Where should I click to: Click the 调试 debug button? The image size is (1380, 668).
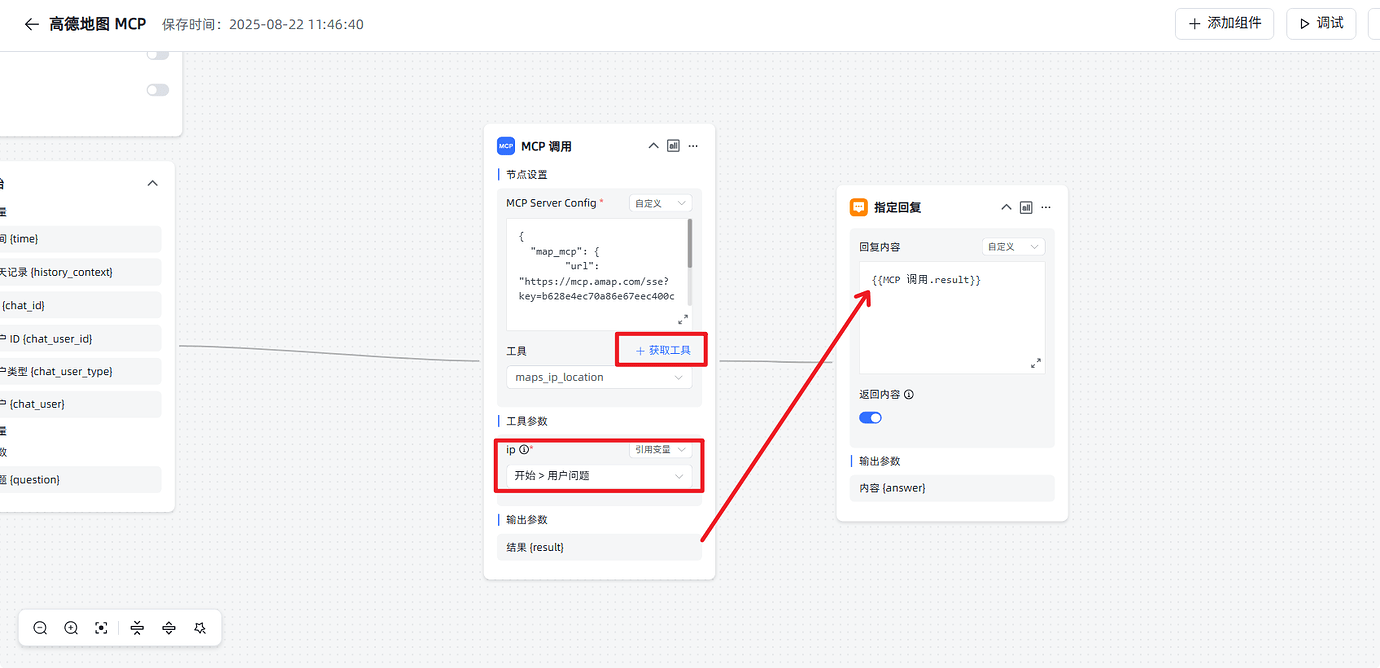pyautogui.click(x=1321, y=23)
